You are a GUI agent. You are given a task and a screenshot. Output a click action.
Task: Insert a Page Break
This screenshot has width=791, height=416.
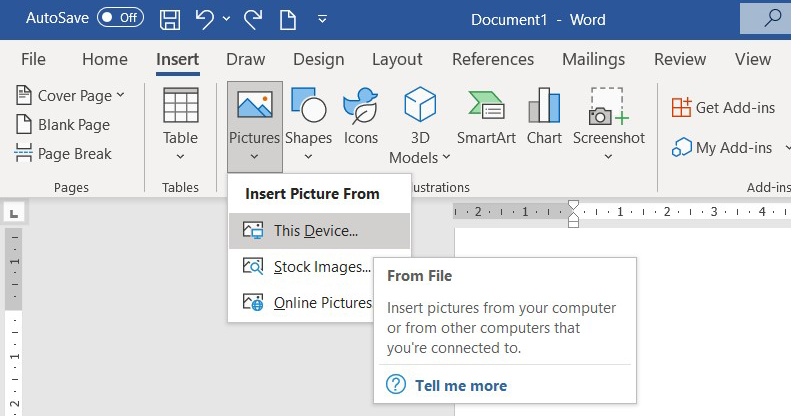click(63, 153)
